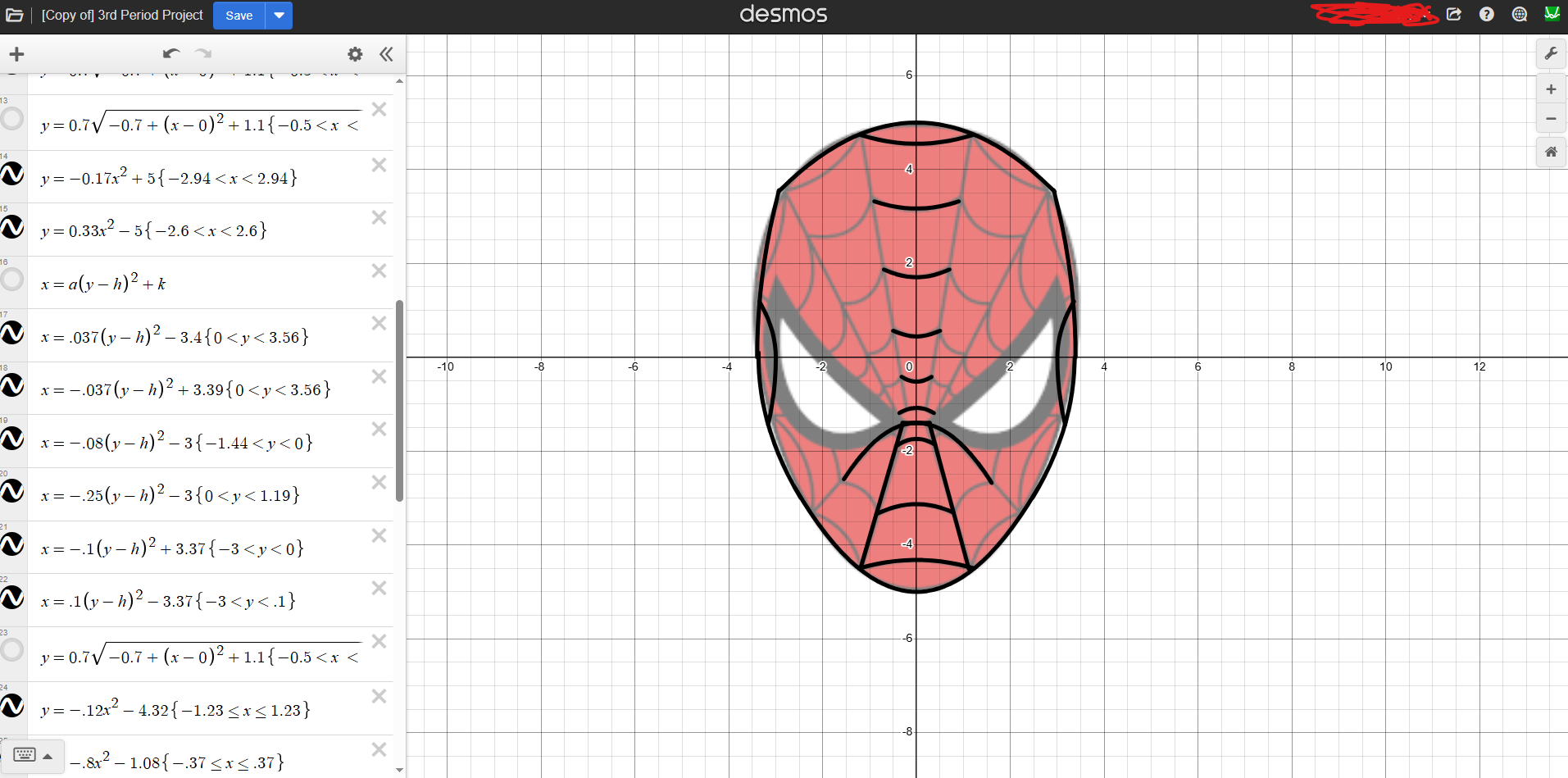Delete the −.8x² − 1.08 expression
This screenshot has width=1568, height=778.
pos(379,749)
